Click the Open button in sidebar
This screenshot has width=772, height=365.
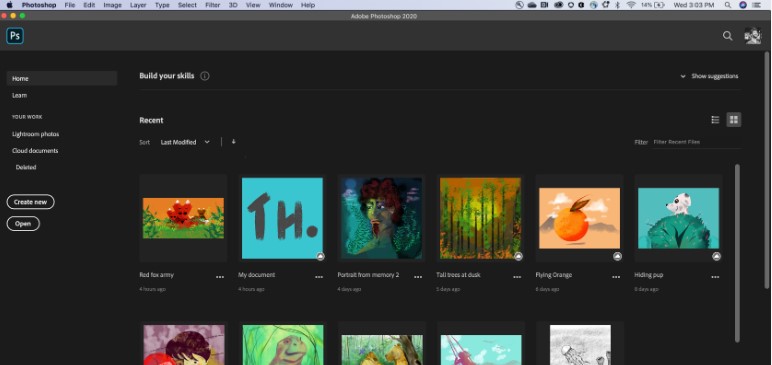point(23,224)
